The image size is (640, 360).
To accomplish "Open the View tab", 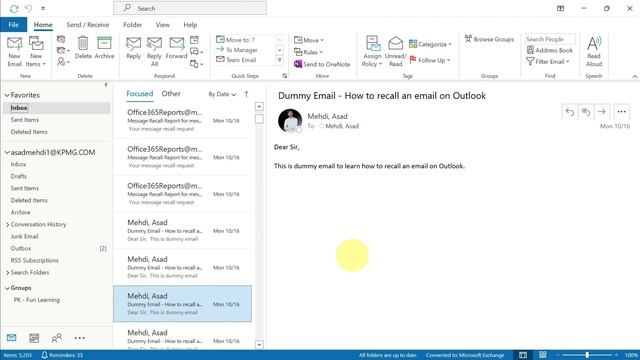I will coord(162,24).
